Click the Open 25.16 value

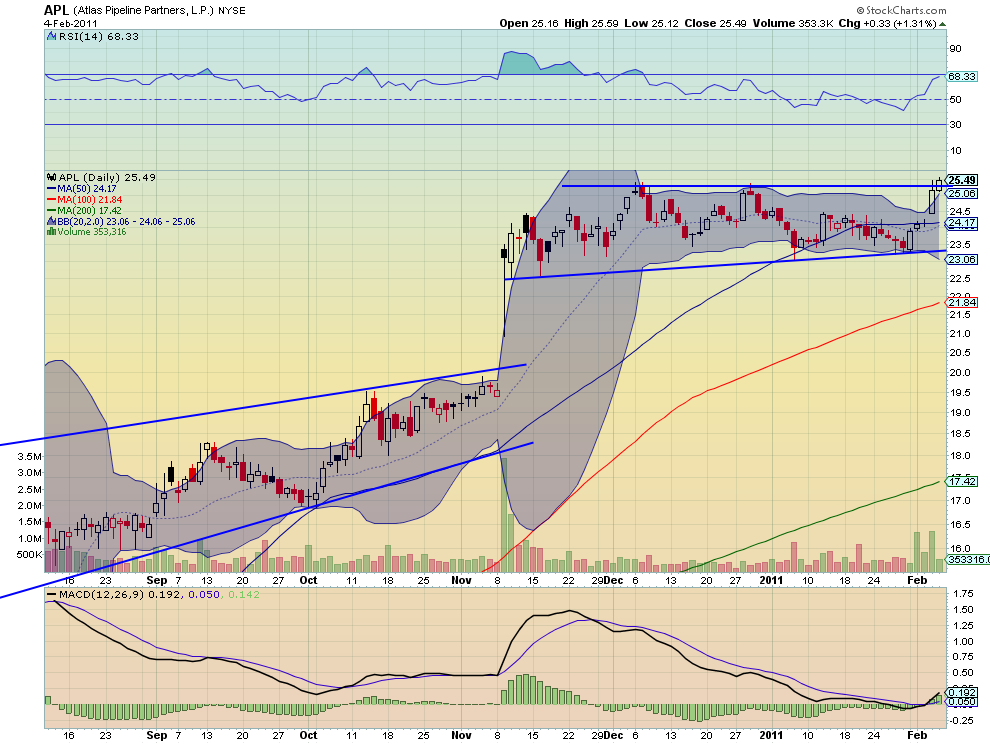coord(528,23)
